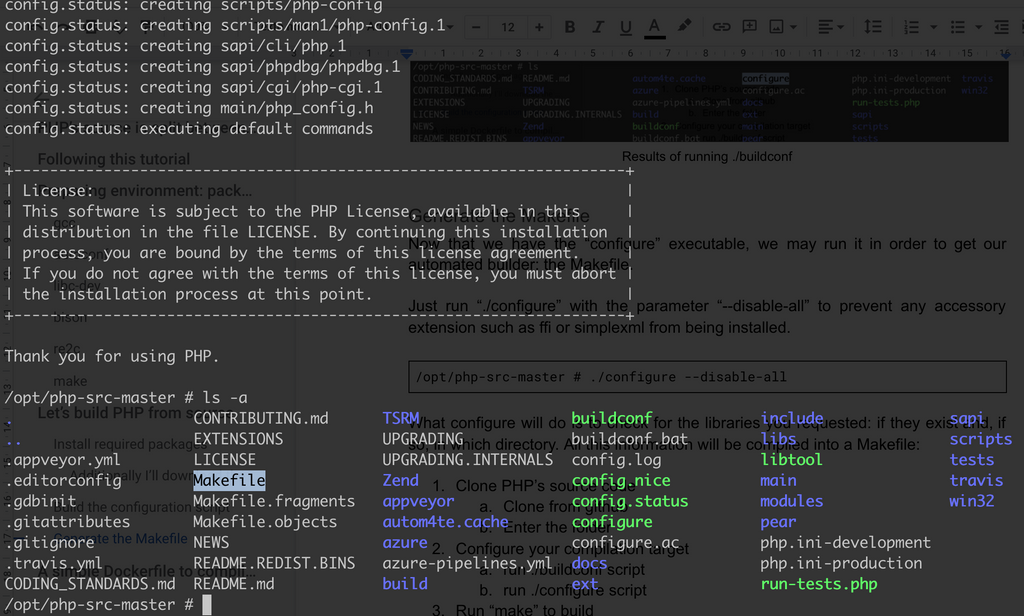Add a comment with the comment icon
The image size is (1024, 616).
[749, 28]
